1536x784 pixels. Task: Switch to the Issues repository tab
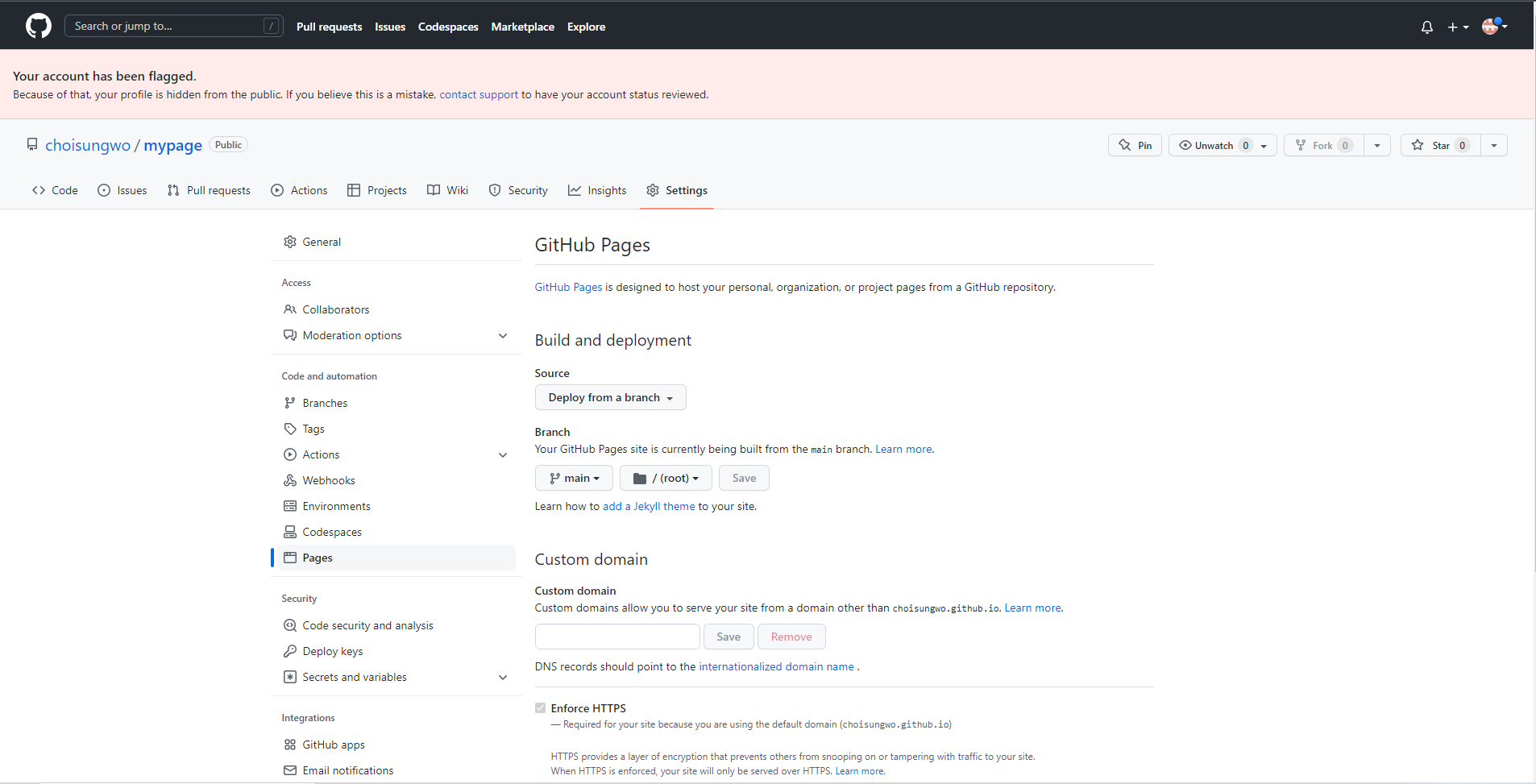(x=122, y=190)
